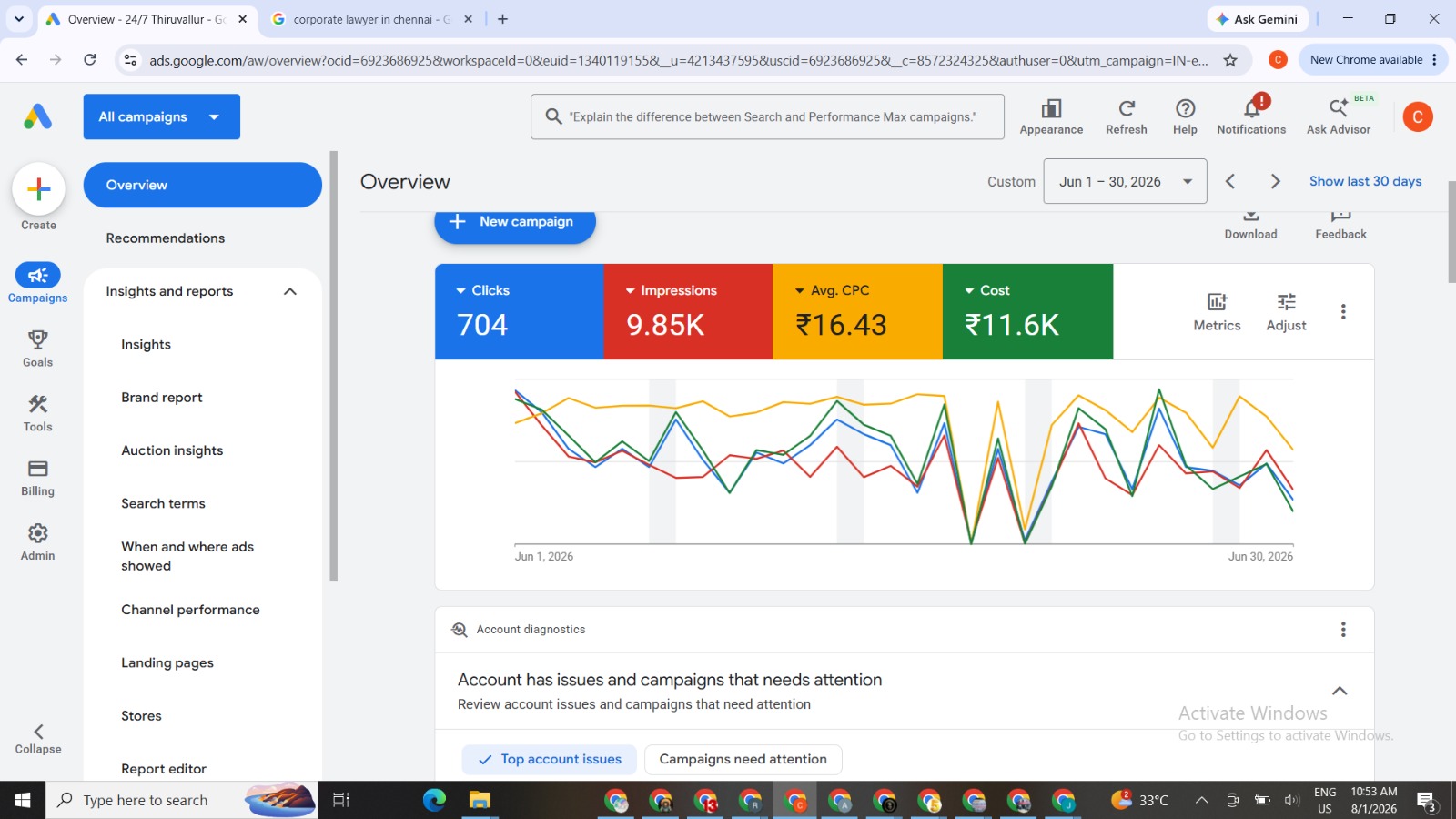Image resolution: width=1456 pixels, height=819 pixels.
Task: Open the Feedback icon
Action: (1340, 224)
